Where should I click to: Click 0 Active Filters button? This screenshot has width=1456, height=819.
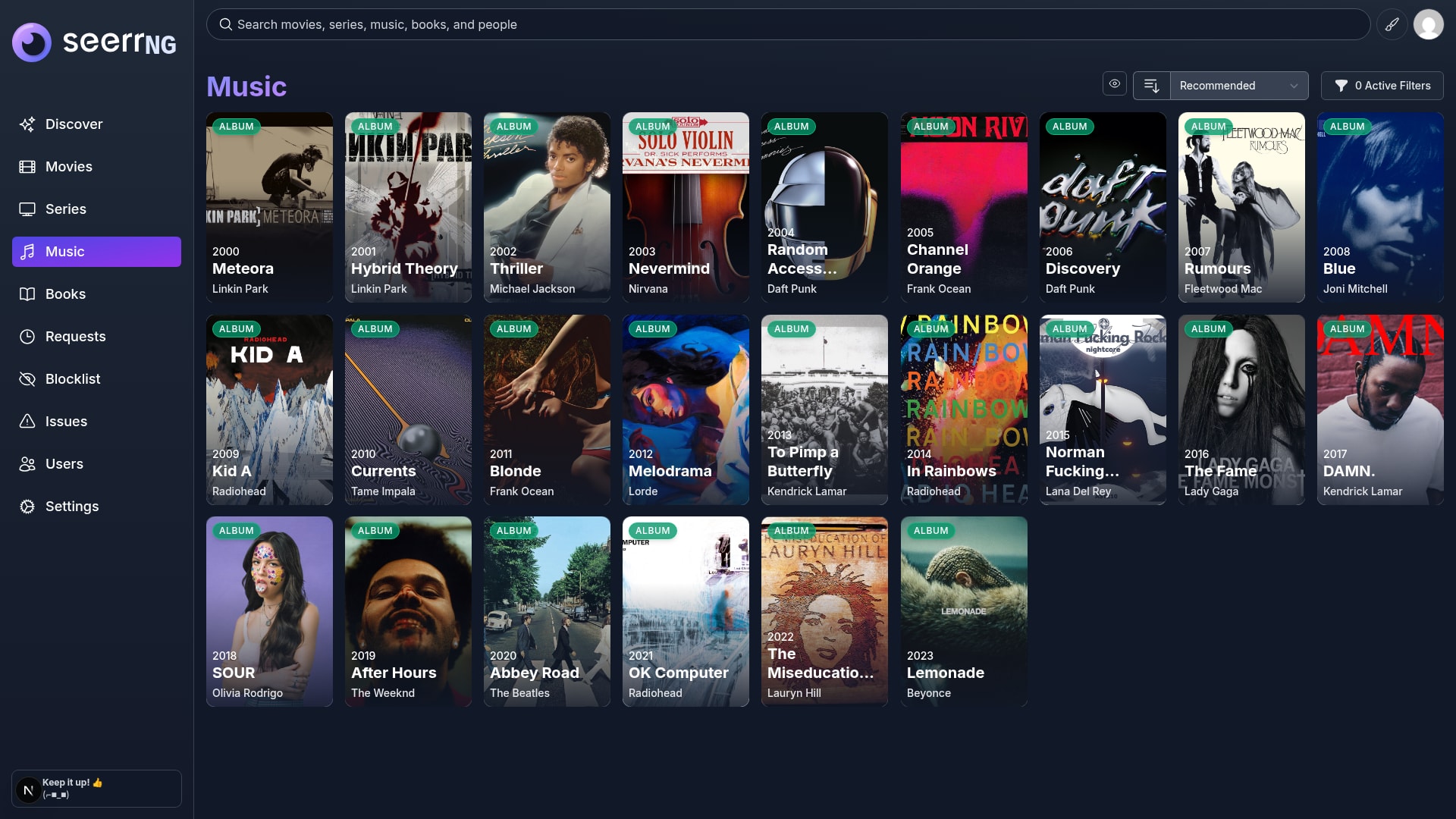click(1382, 86)
